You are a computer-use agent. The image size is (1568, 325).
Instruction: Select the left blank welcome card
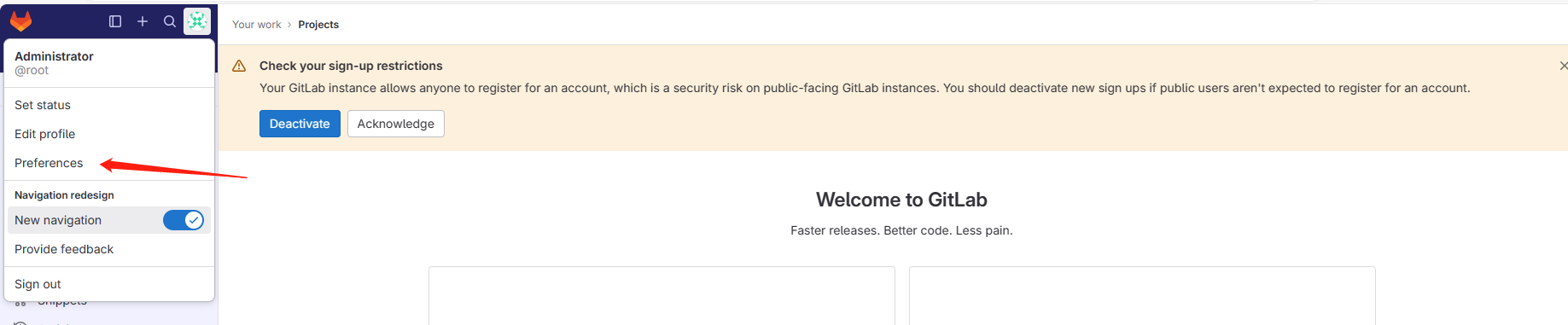tap(662, 295)
